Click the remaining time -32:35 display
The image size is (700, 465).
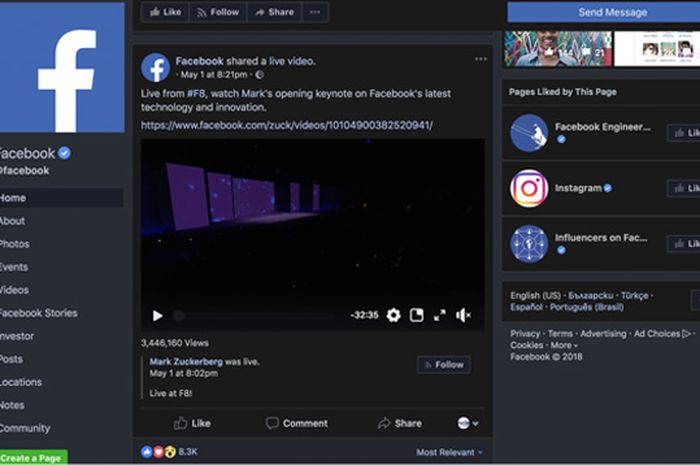364,315
